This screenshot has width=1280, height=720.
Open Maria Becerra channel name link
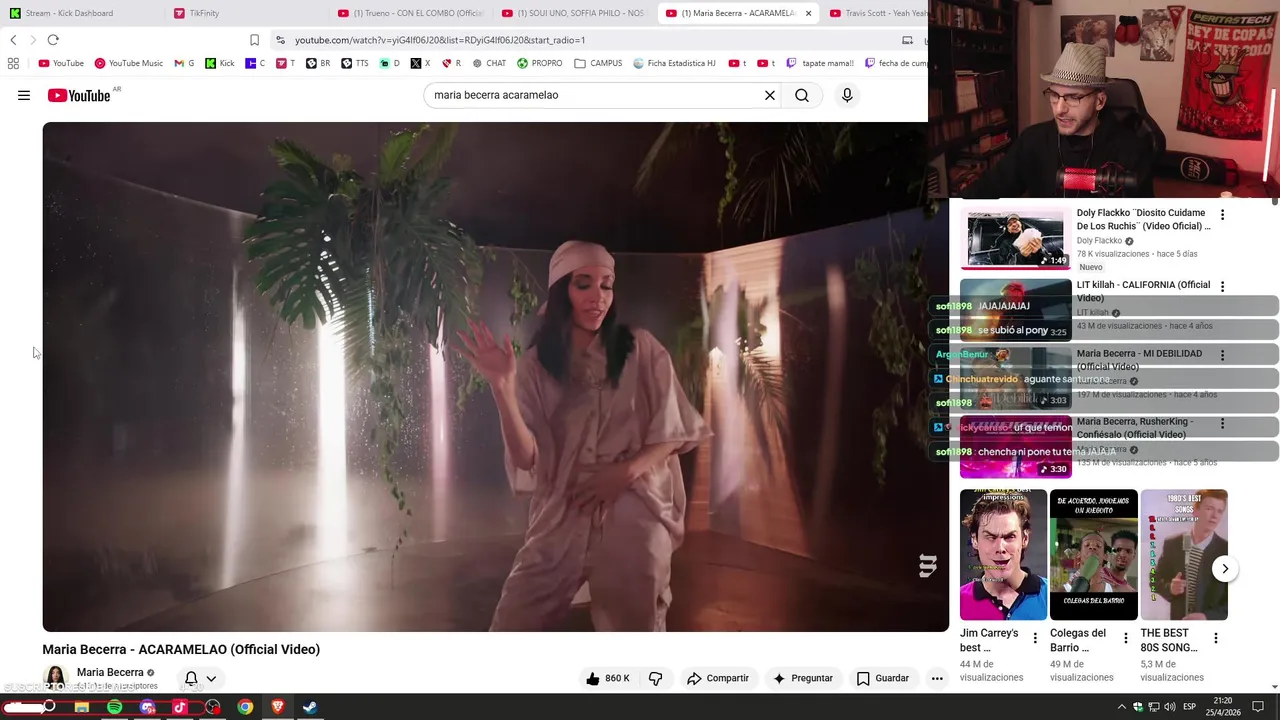click(x=110, y=672)
